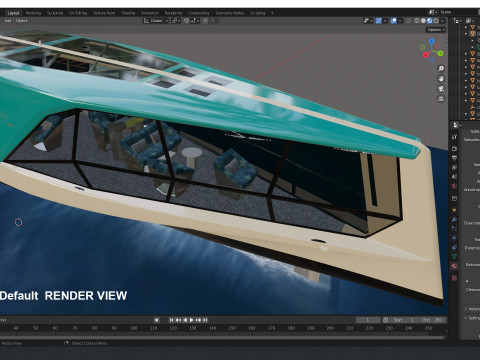Switch perspective/orthographic with grid icon

pyautogui.click(x=441, y=99)
